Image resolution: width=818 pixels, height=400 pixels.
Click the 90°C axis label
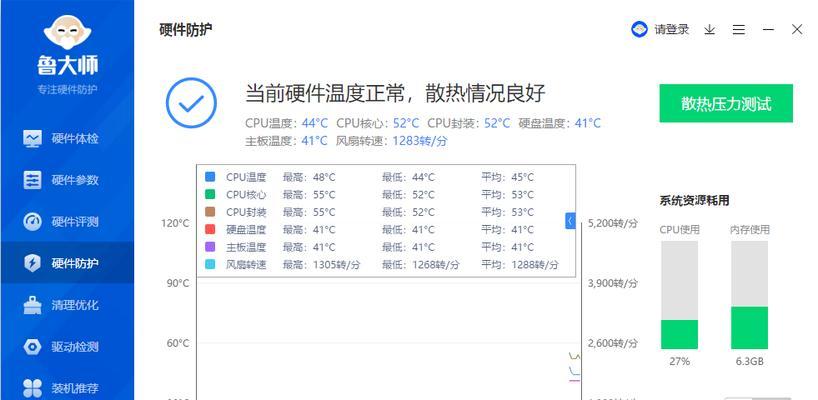click(178, 283)
